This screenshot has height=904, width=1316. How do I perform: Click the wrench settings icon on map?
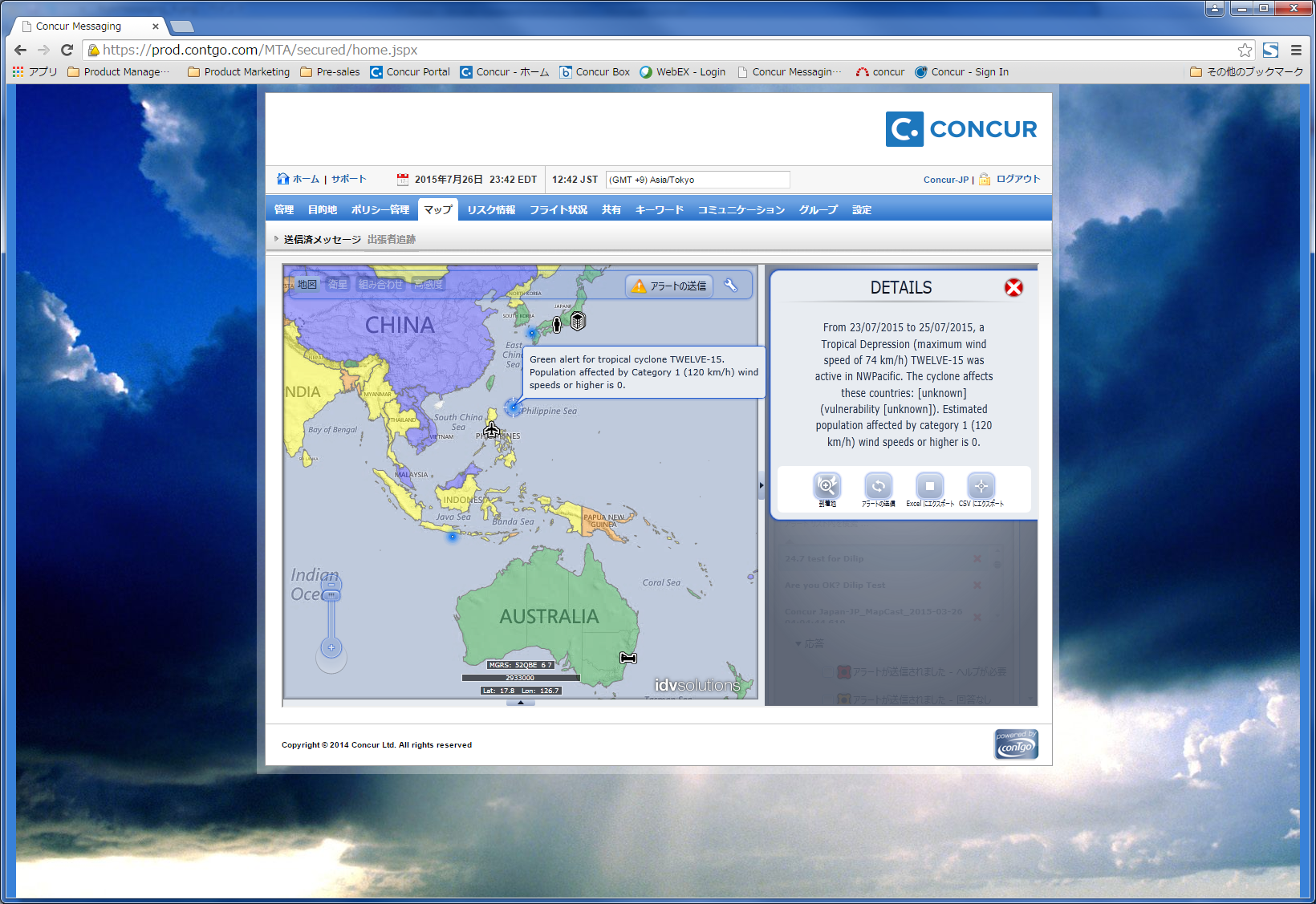tap(731, 286)
